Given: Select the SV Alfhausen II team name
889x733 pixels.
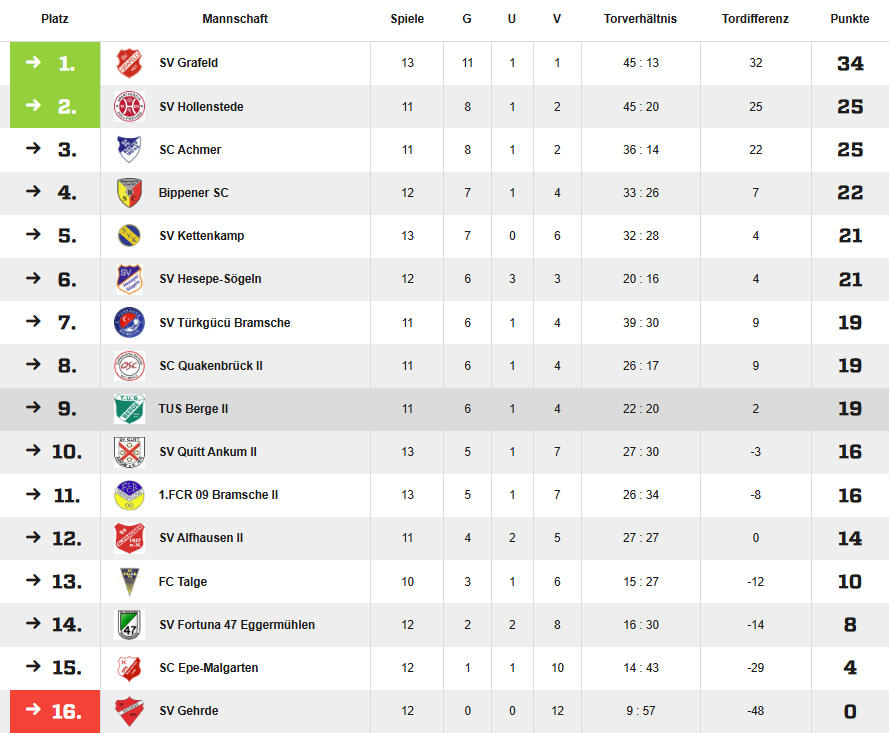Looking at the screenshot, I should click(x=201, y=538).
